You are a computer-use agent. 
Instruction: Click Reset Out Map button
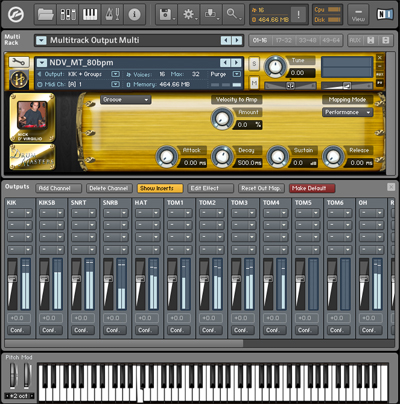click(x=261, y=188)
